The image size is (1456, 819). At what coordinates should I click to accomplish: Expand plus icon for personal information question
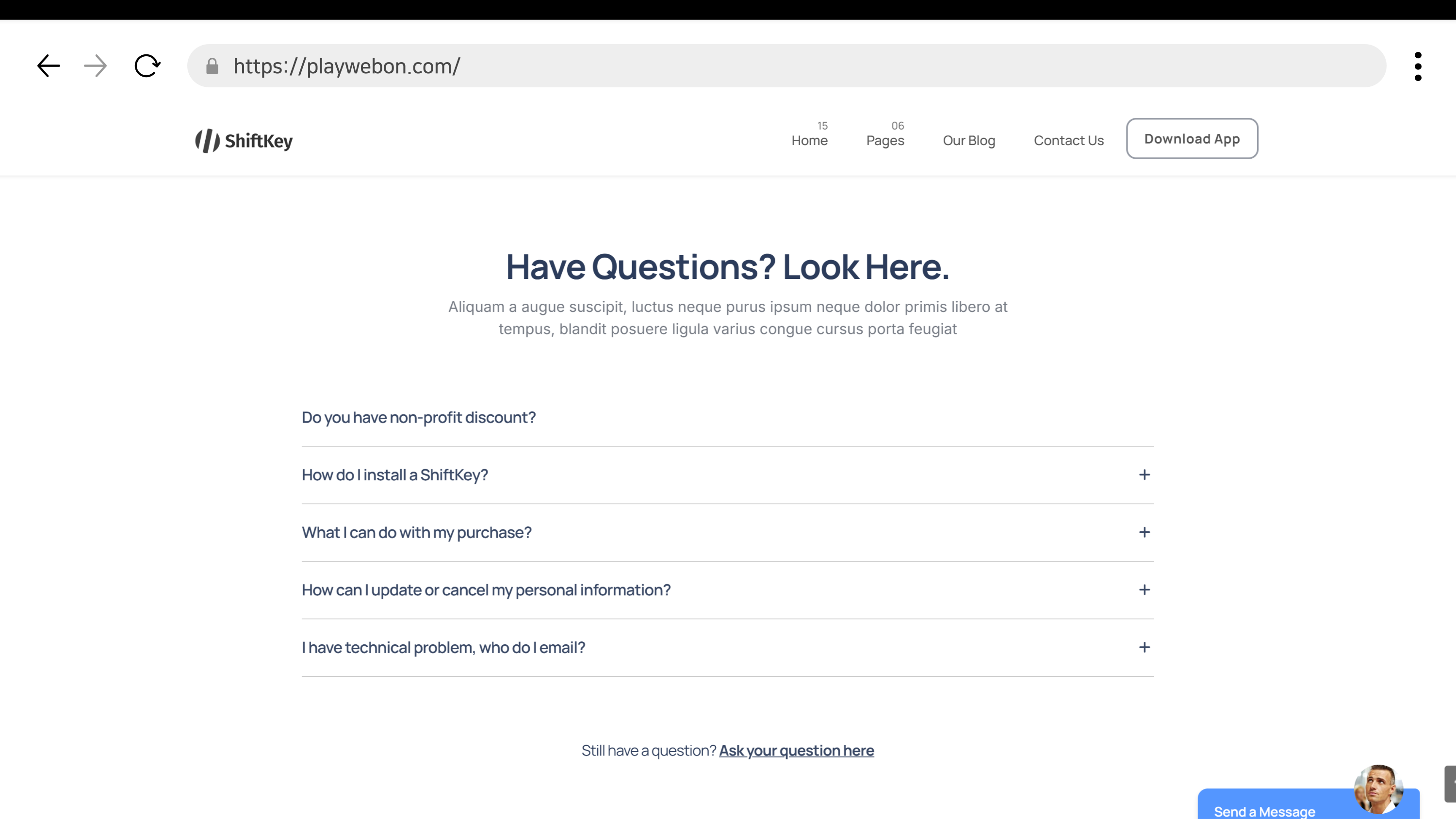coord(1144,590)
